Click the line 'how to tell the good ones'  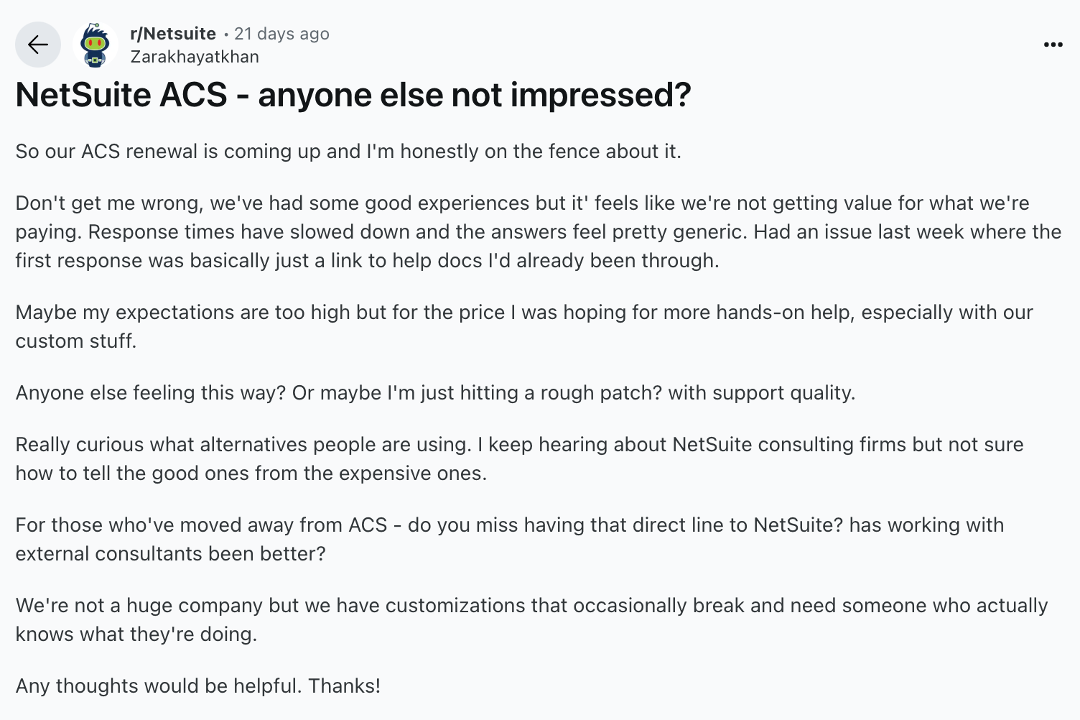[x=251, y=473]
